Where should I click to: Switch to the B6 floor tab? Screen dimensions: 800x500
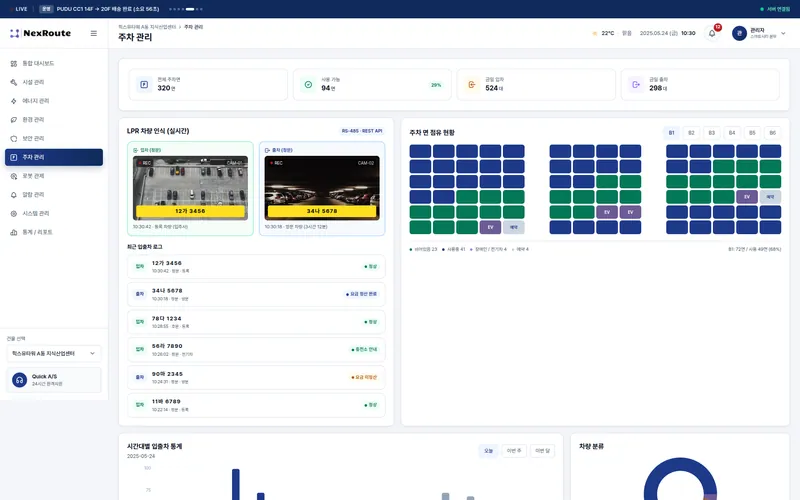click(772, 133)
